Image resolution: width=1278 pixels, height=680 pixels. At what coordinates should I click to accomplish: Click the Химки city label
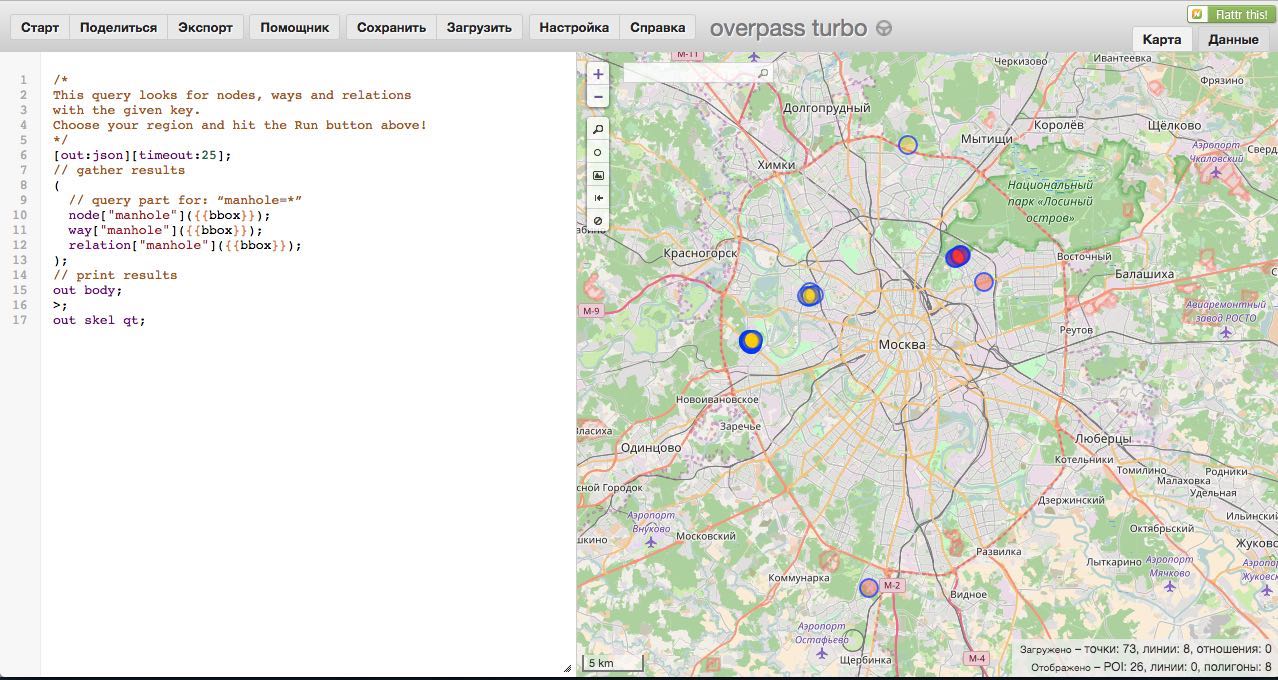tap(776, 165)
